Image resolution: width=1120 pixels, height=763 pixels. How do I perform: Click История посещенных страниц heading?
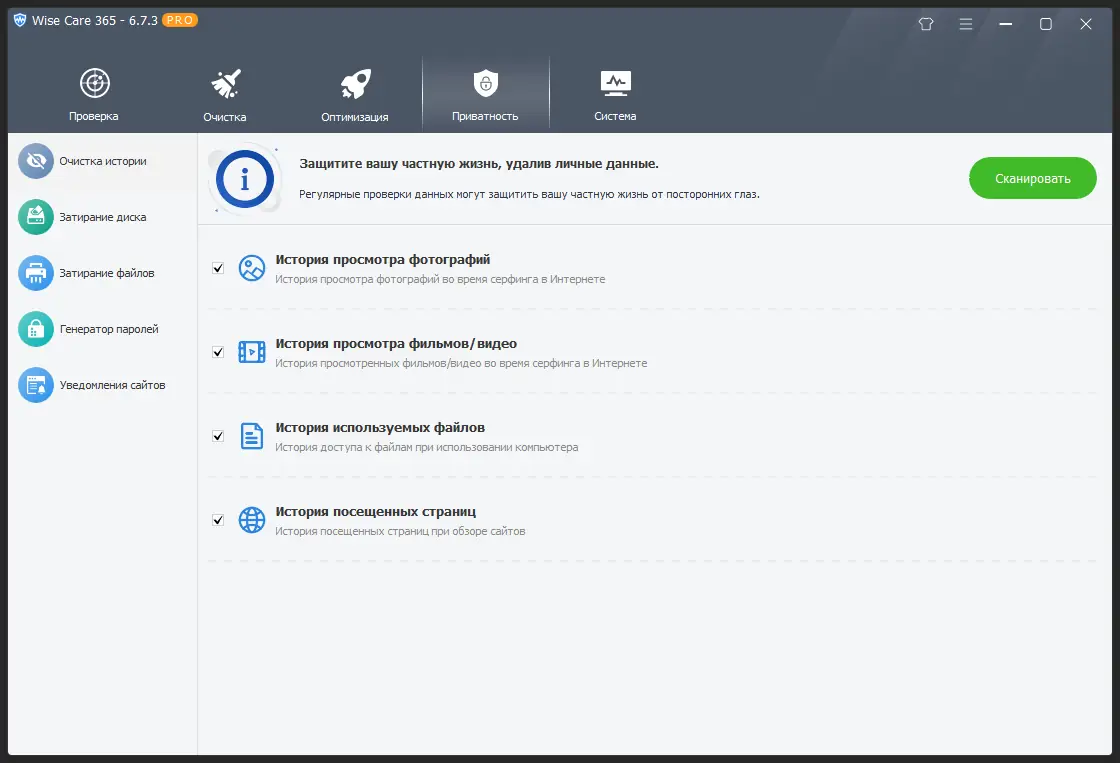click(376, 512)
